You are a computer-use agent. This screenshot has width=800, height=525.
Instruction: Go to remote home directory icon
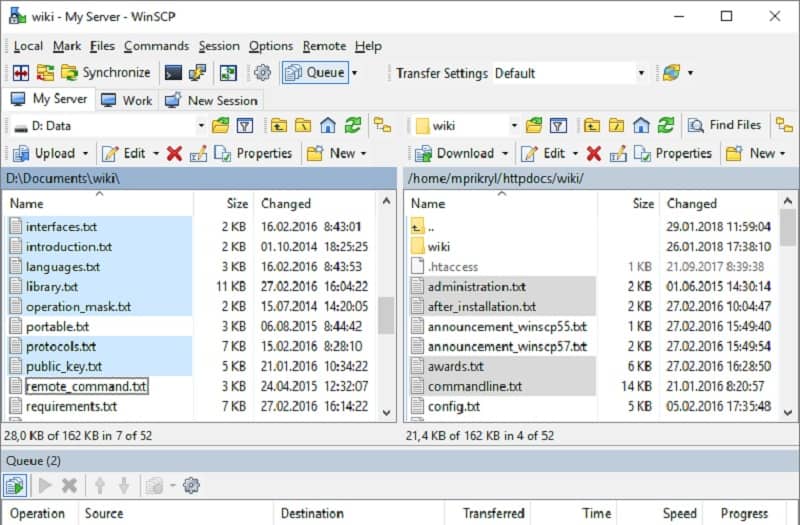pyautogui.click(x=641, y=126)
